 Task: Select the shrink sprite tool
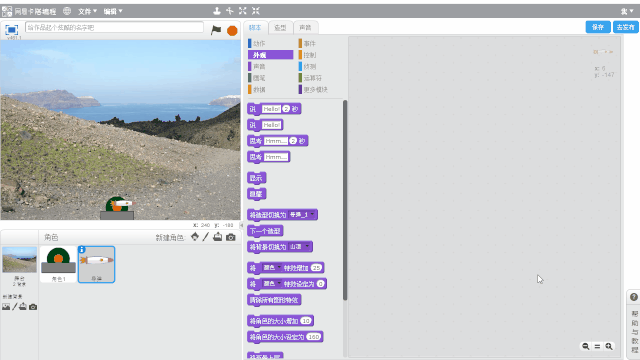click(x=256, y=11)
